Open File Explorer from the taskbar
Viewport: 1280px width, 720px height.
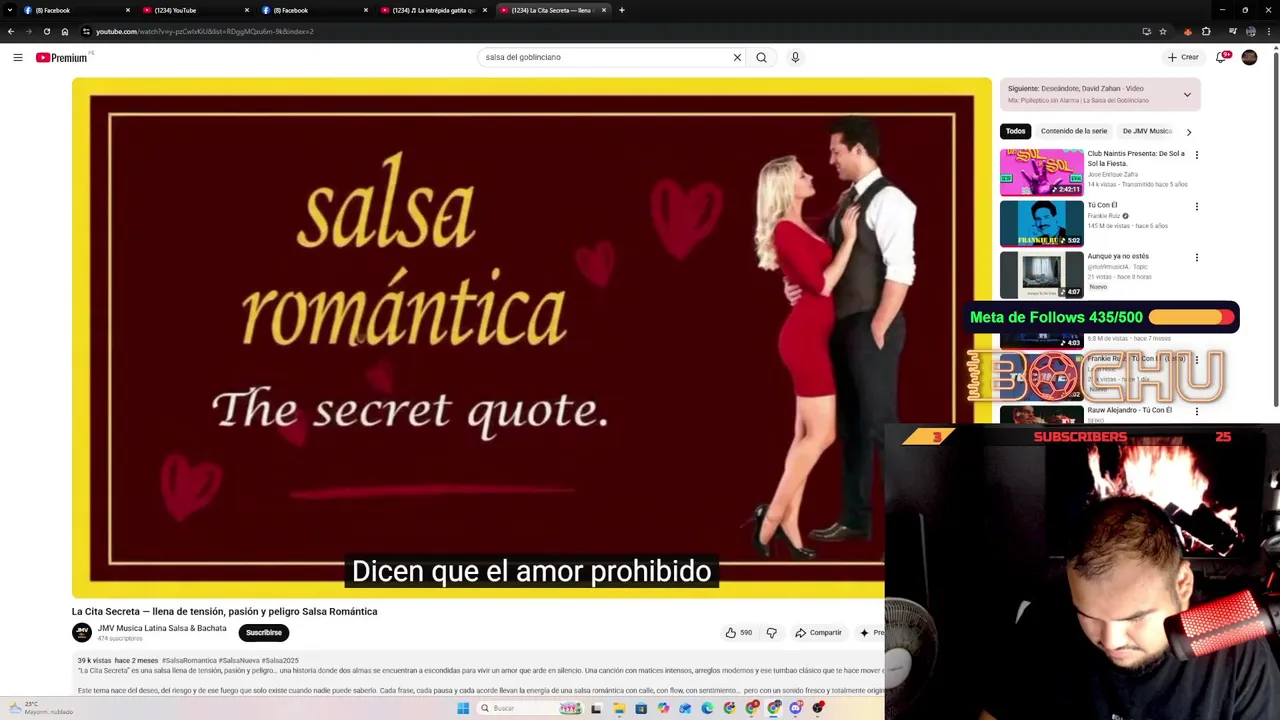click(619, 708)
